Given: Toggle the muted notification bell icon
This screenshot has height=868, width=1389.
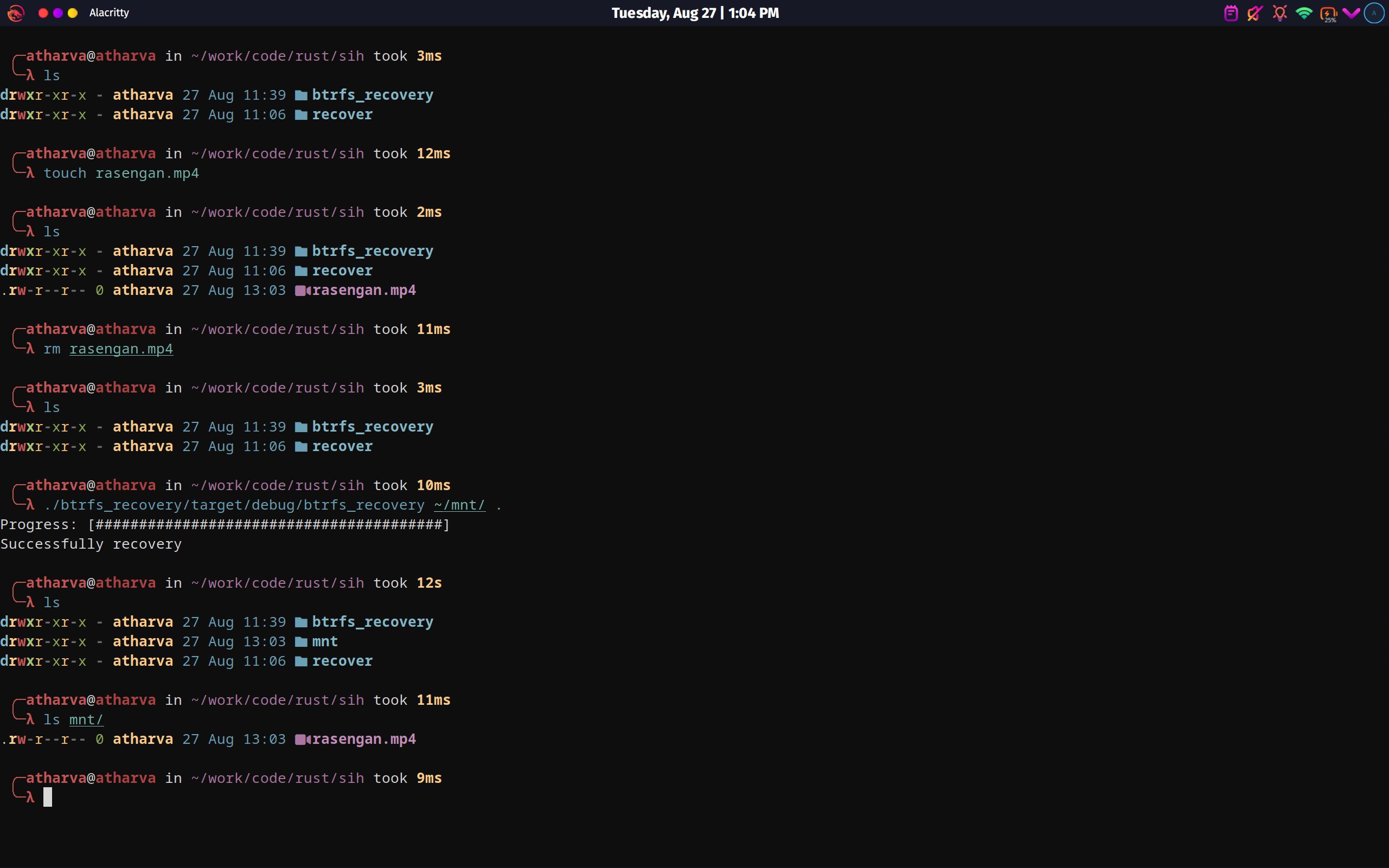Looking at the screenshot, I should click(1255, 12).
